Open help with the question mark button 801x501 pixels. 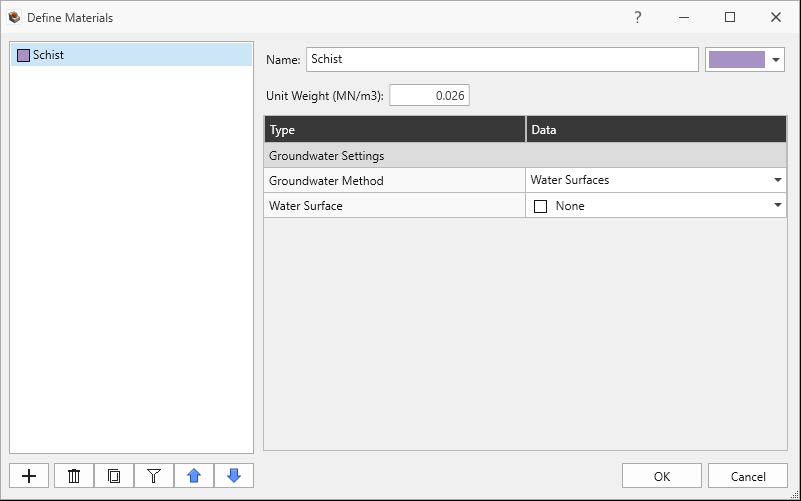[638, 17]
